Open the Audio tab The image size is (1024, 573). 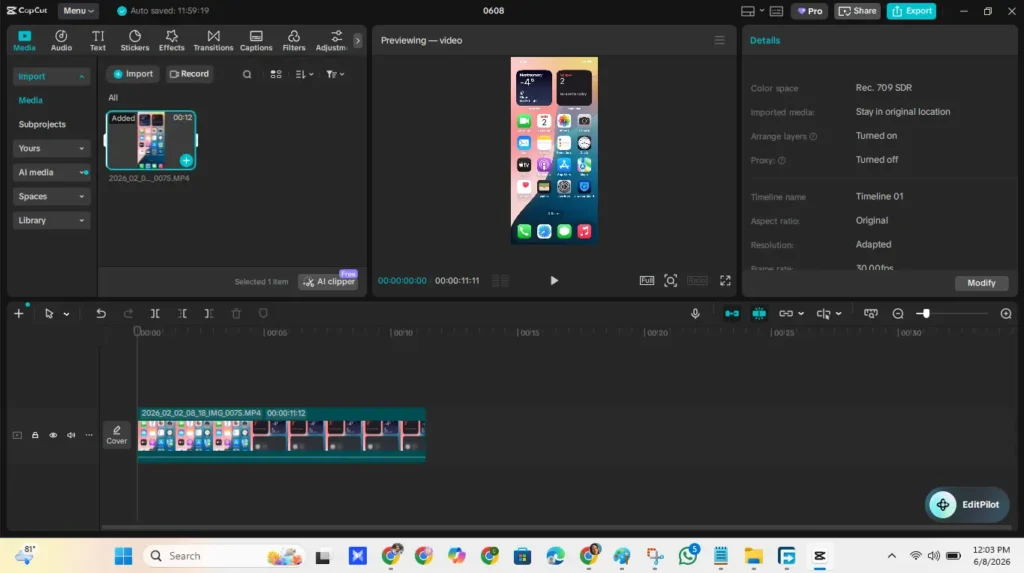pos(61,41)
